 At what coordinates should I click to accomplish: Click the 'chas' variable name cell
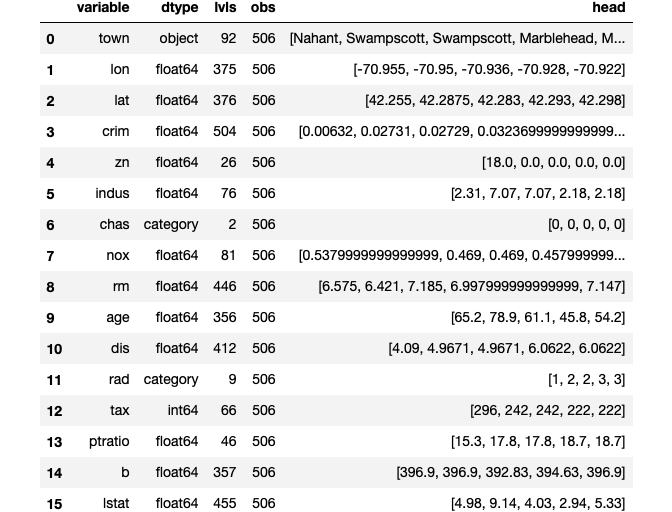click(114, 225)
